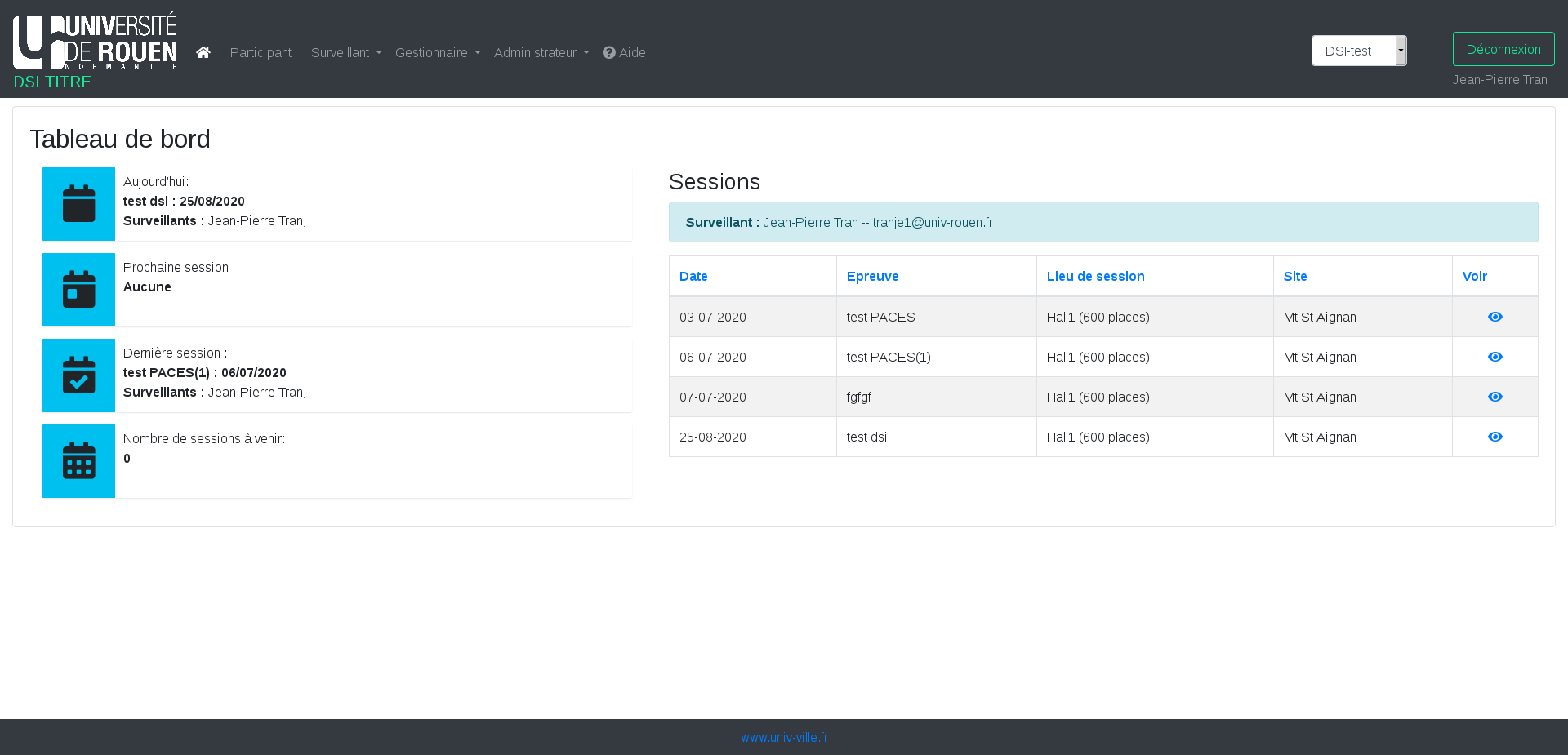Open the Aide help page
This screenshot has height=755, width=1568.
(624, 52)
